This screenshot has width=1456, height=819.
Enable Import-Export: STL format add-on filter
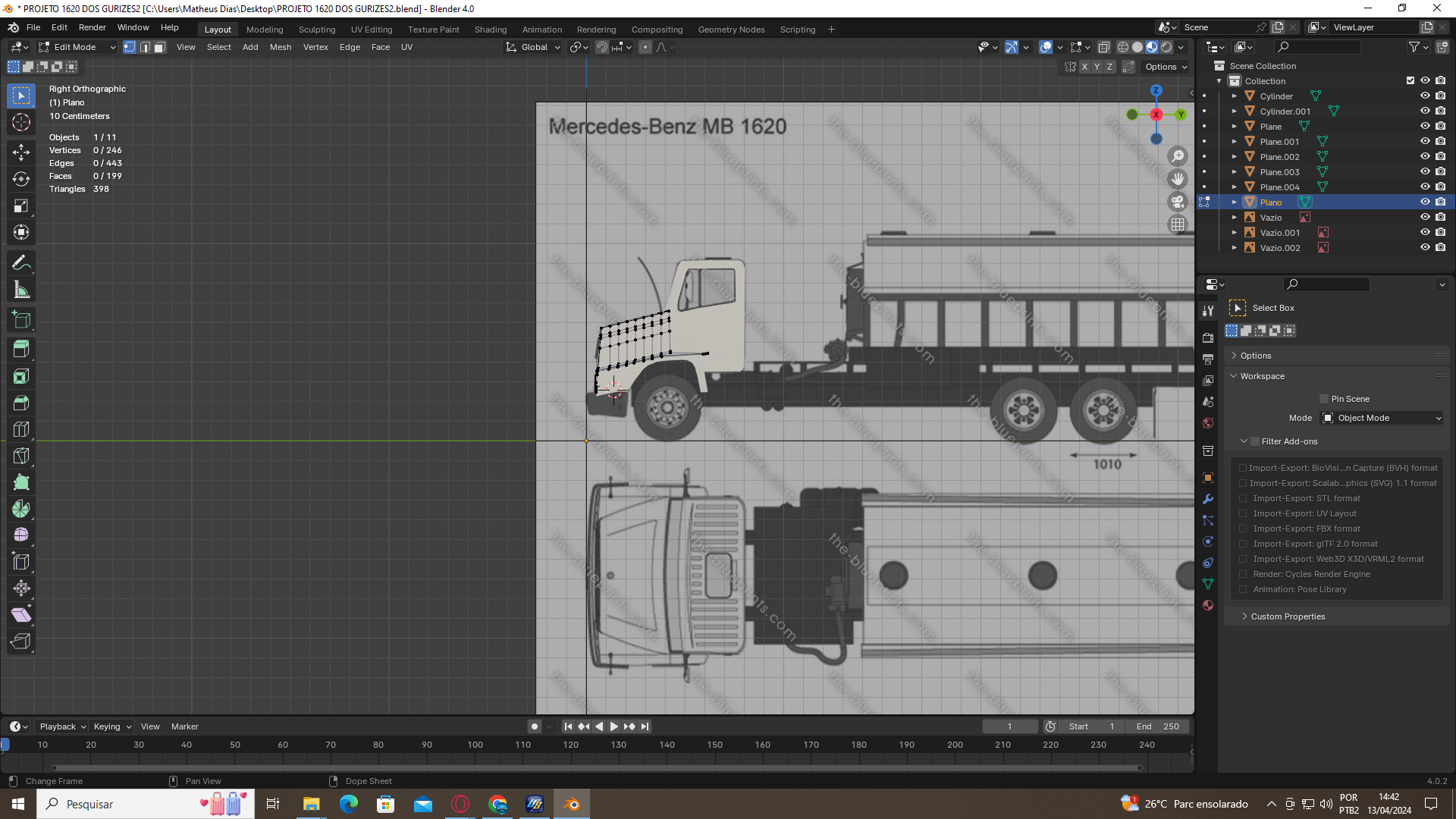1243,498
